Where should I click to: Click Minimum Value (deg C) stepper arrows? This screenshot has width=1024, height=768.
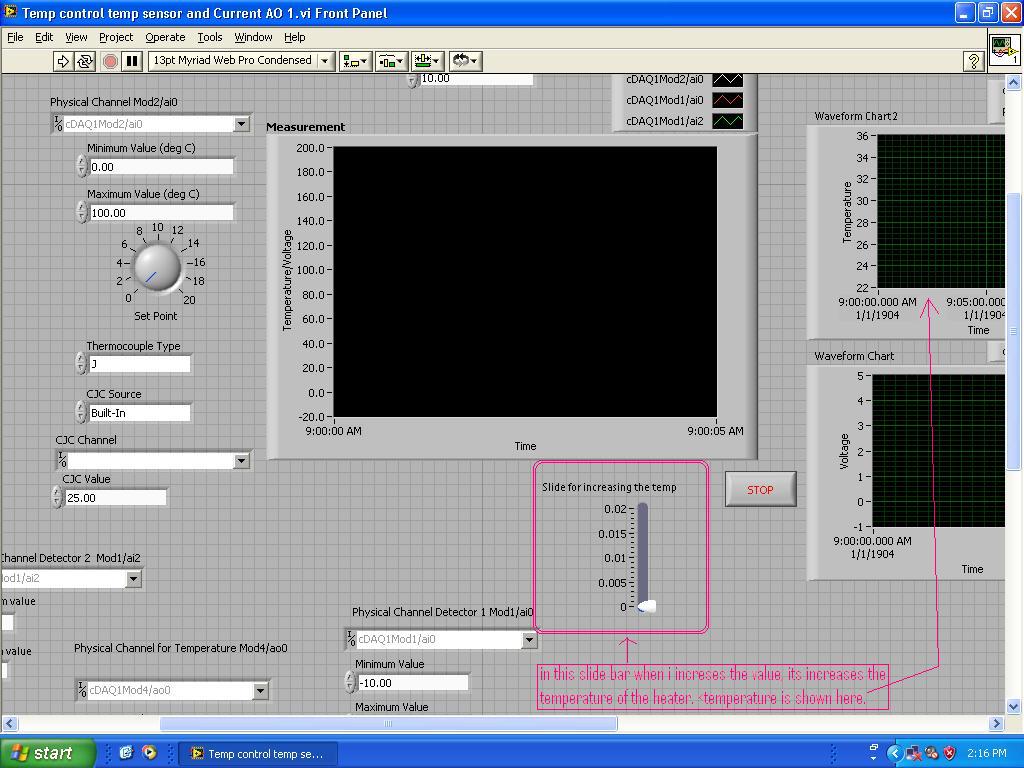[82, 167]
